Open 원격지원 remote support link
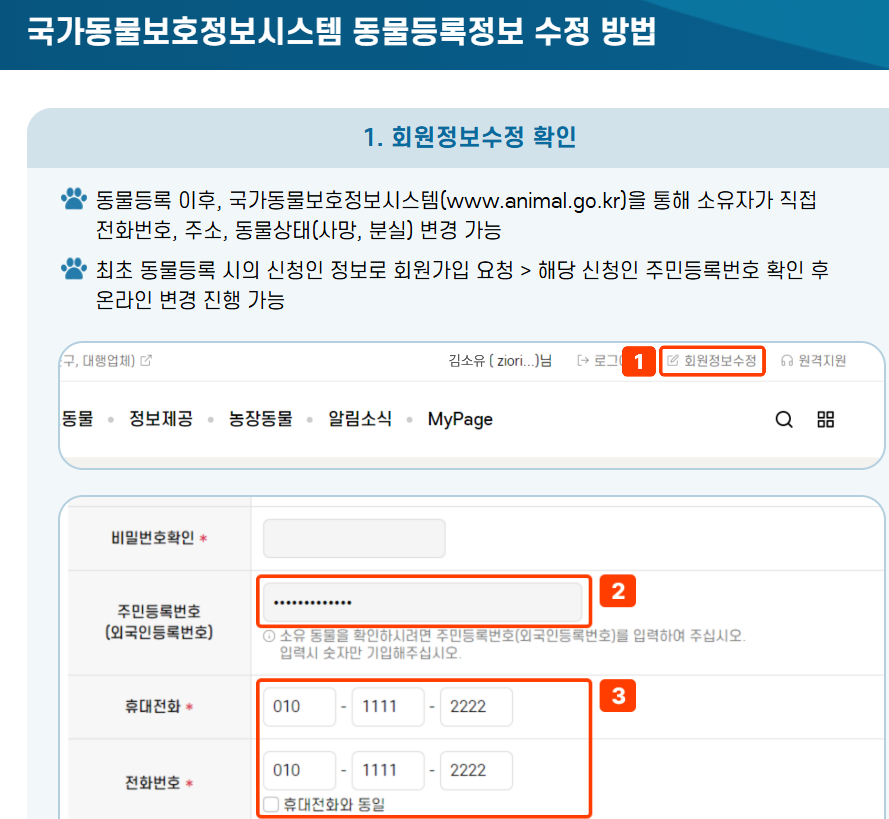 coord(814,360)
